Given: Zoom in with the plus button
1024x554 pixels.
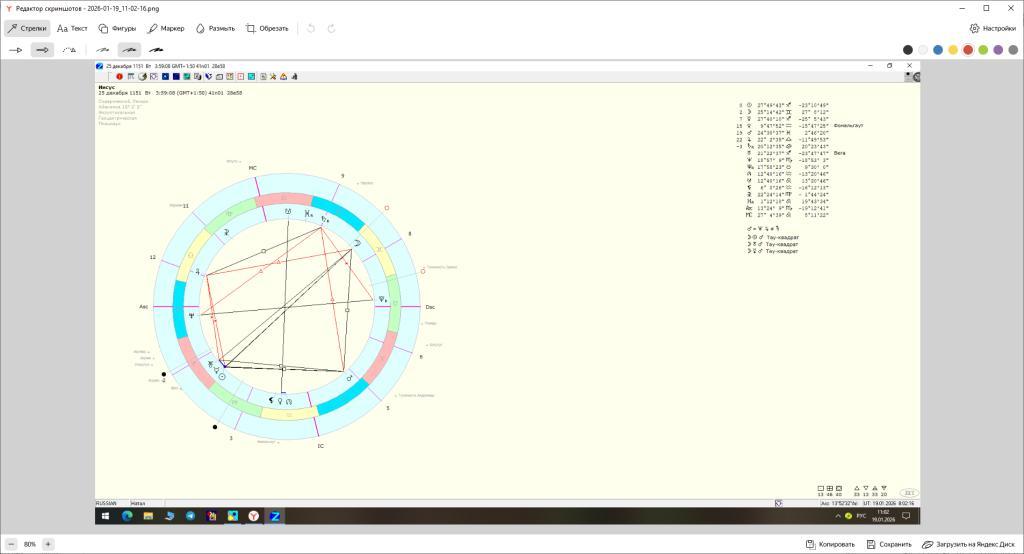Looking at the screenshot, I should (48, 544).
